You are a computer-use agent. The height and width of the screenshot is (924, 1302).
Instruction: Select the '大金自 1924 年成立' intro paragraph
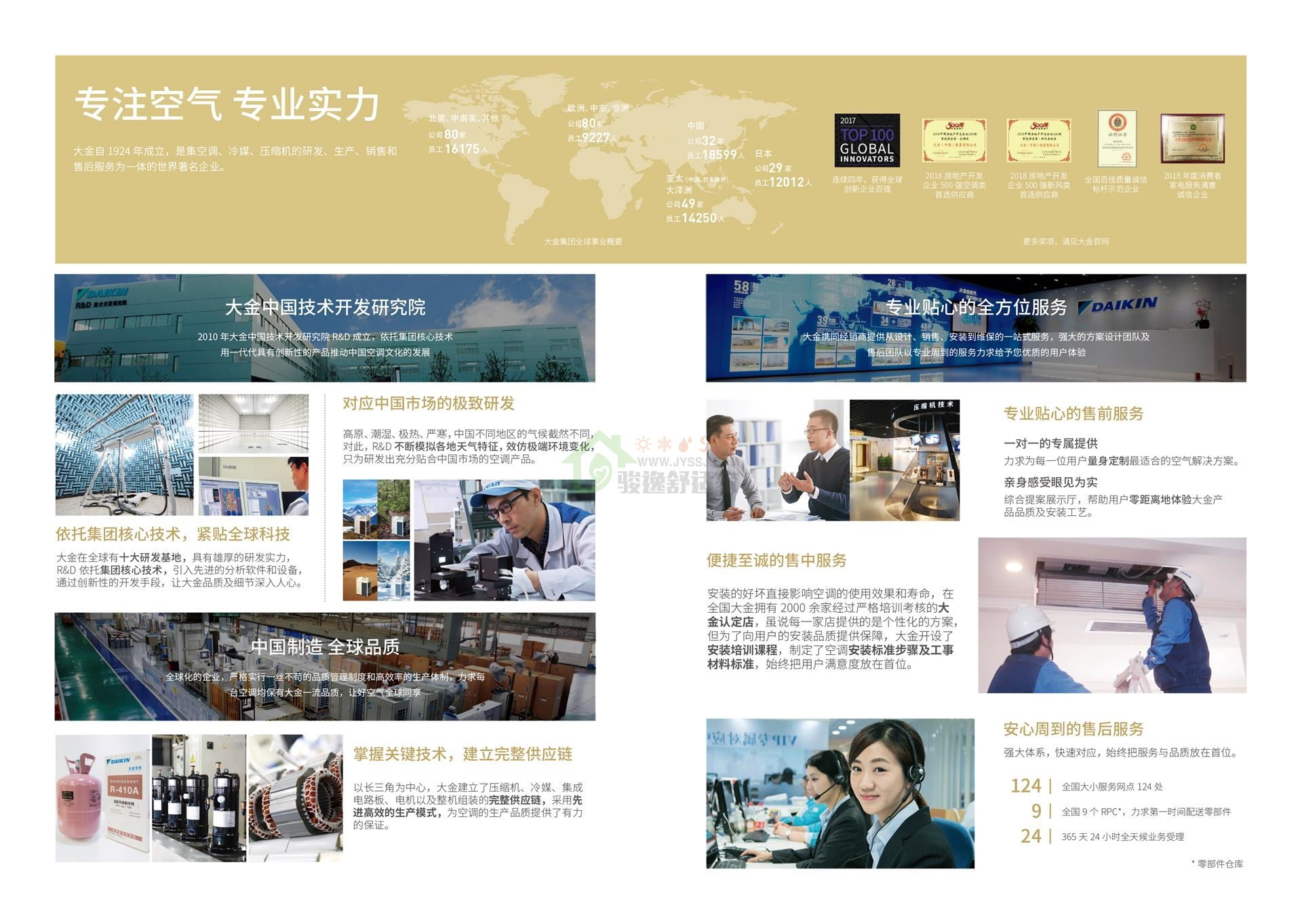point(235,159)
